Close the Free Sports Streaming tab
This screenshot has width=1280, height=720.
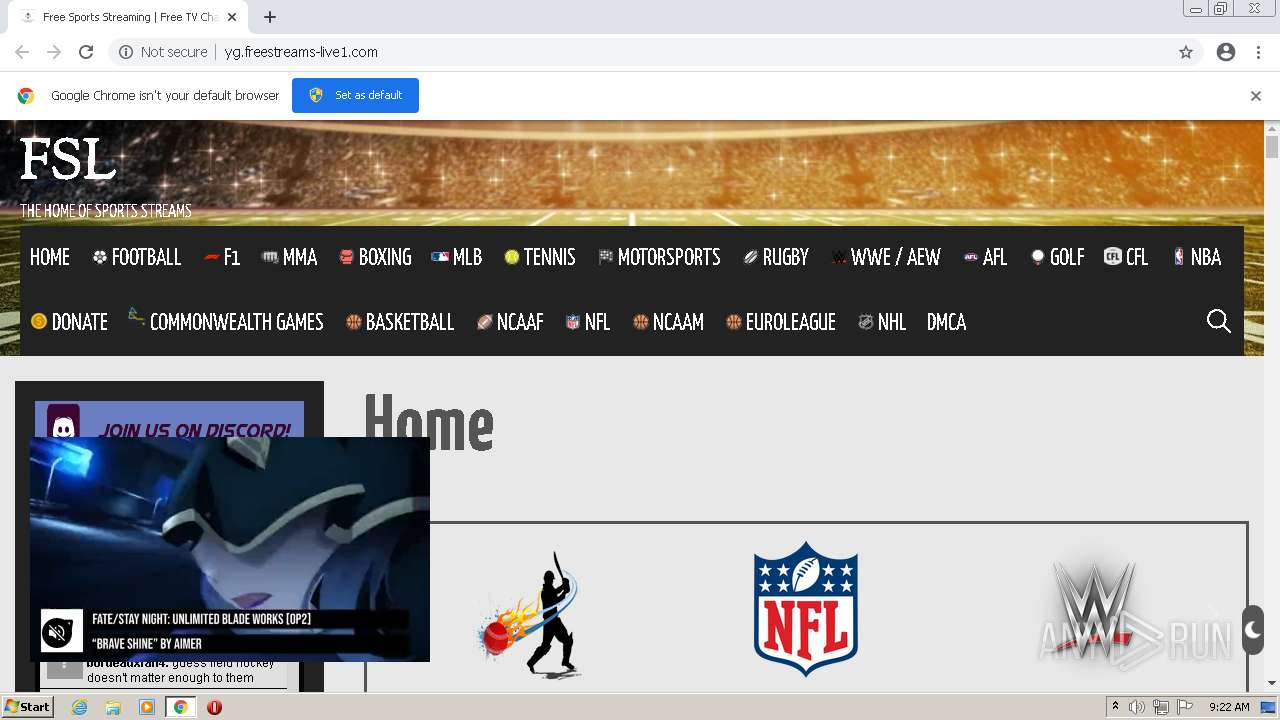232,17
